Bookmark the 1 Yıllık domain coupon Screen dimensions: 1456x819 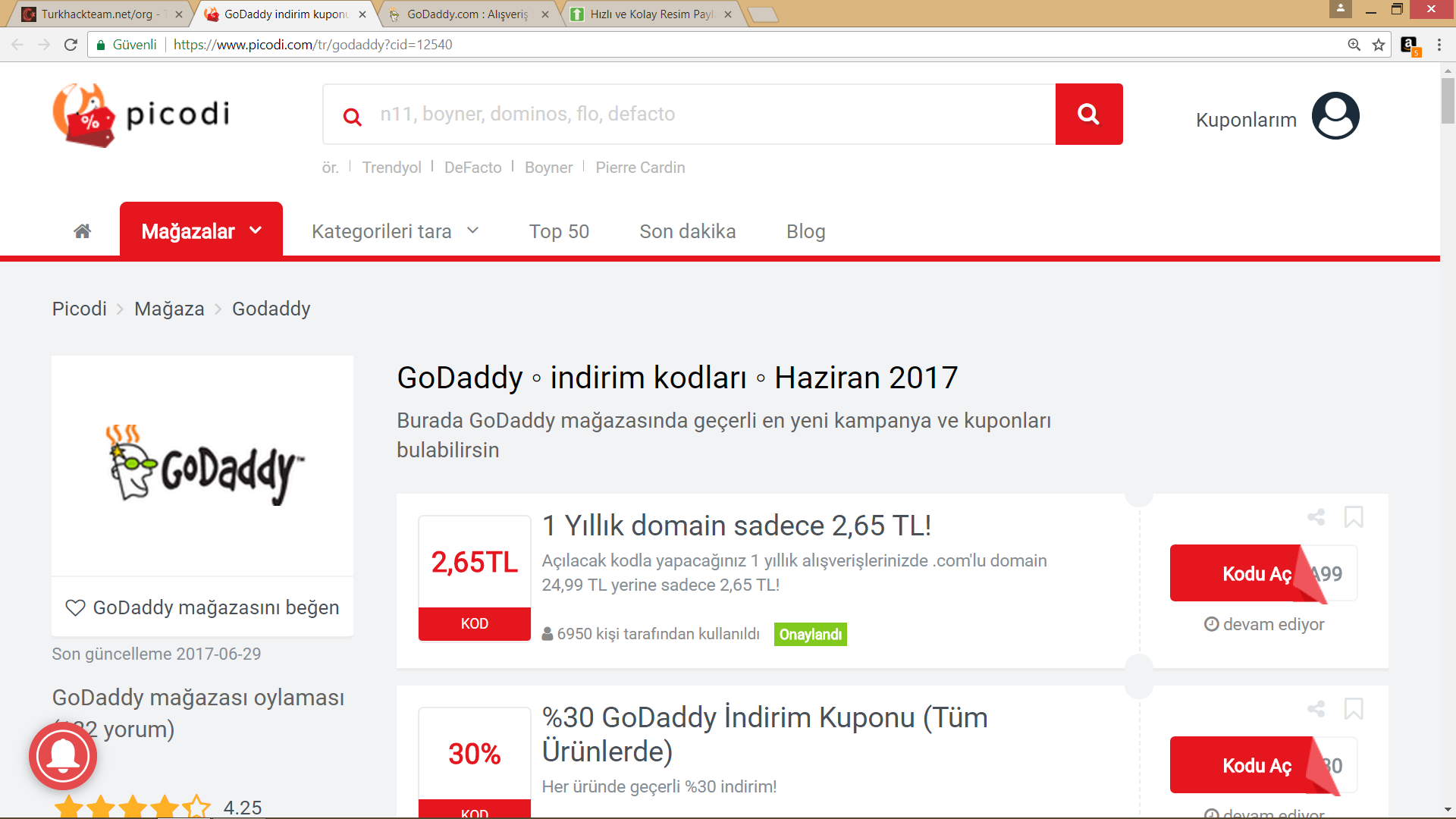(x=1354, y=517)
